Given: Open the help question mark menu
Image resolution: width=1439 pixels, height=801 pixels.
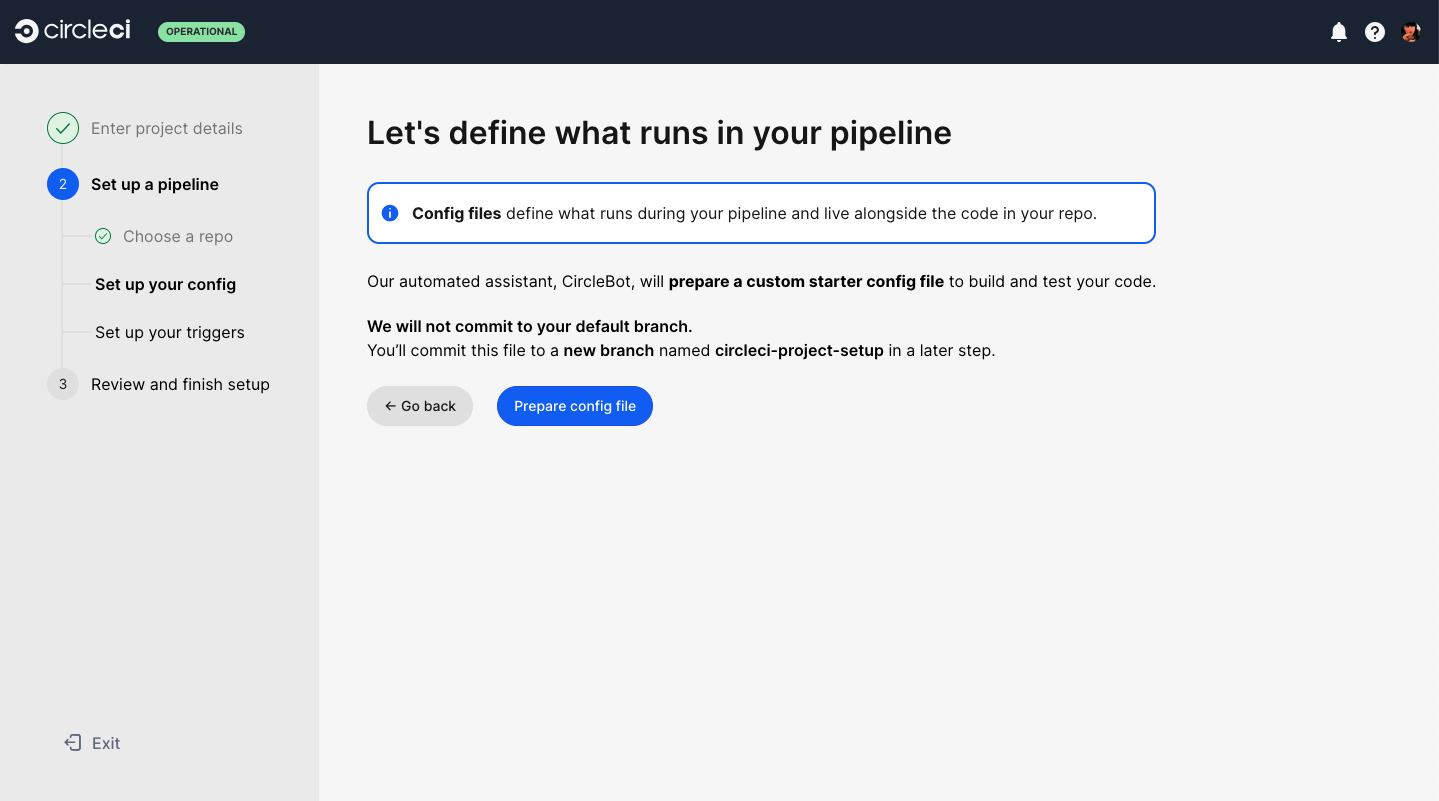Looking at the screenshot, I should [1375, 32].
